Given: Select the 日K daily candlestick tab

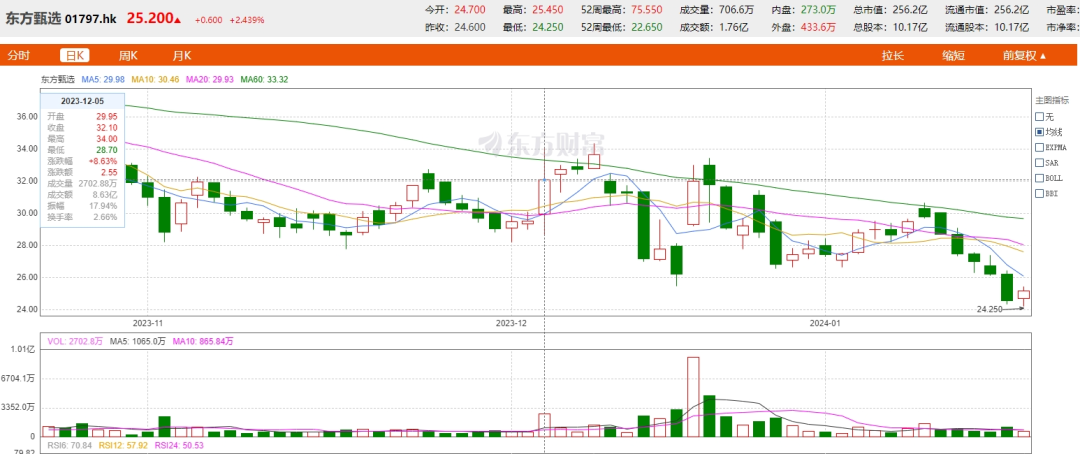Looking at the screenshot, I should click(74, 56).
